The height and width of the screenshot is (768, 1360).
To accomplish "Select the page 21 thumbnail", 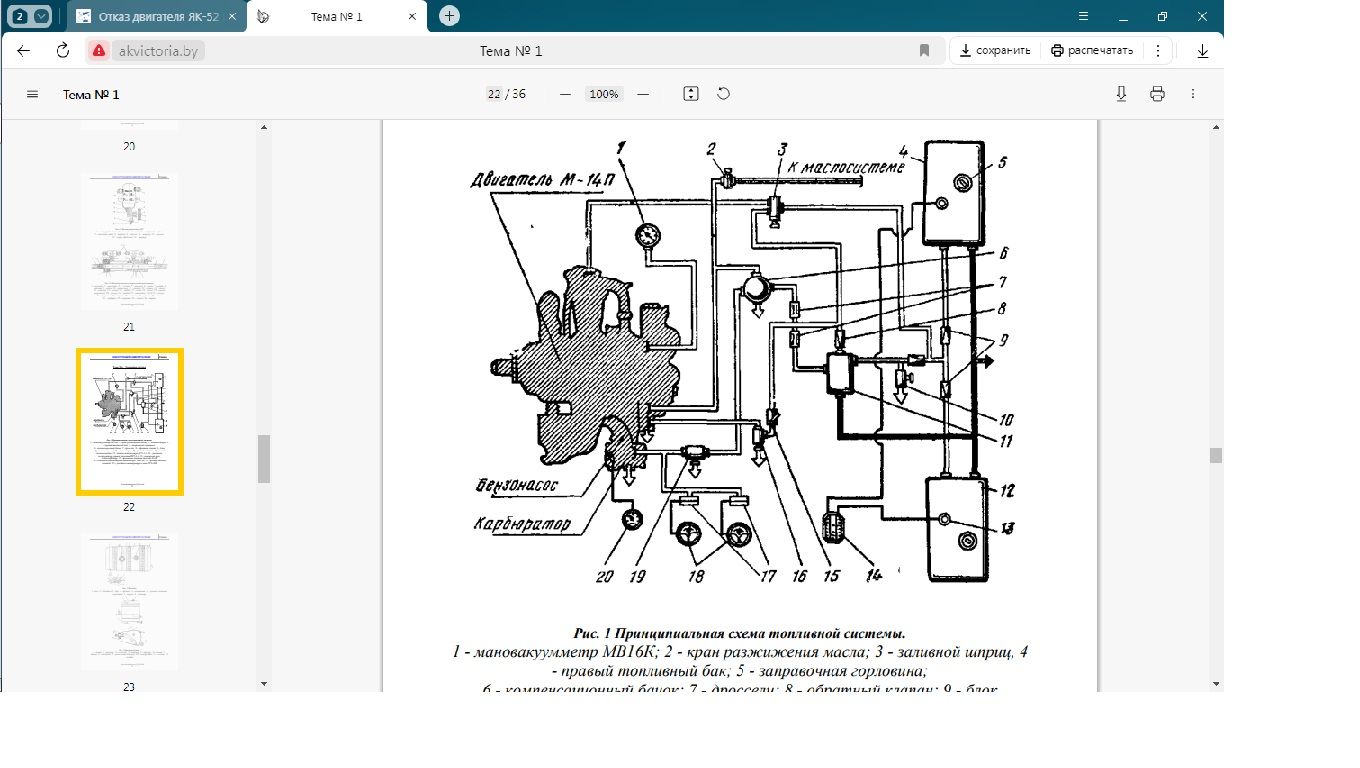I will coord(129,241).
